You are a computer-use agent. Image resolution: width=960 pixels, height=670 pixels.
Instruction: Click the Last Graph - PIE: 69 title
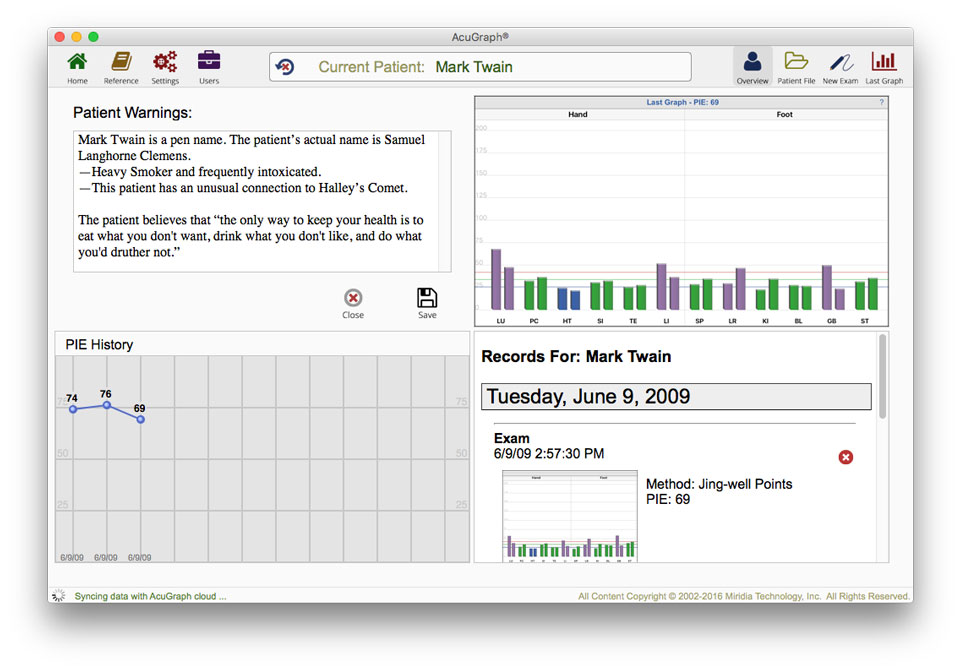point(682,102)
